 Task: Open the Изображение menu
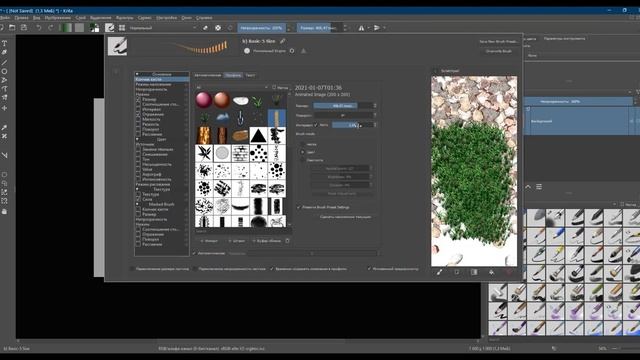[58, 18]
